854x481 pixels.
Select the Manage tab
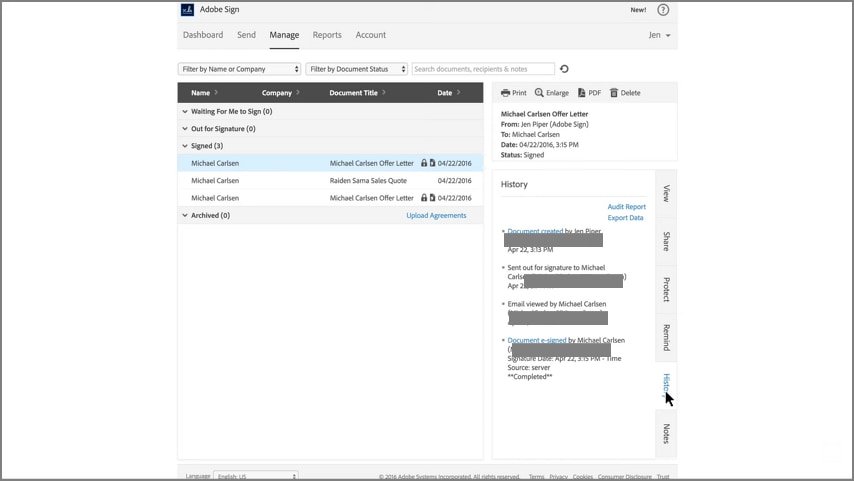(284, 35)
